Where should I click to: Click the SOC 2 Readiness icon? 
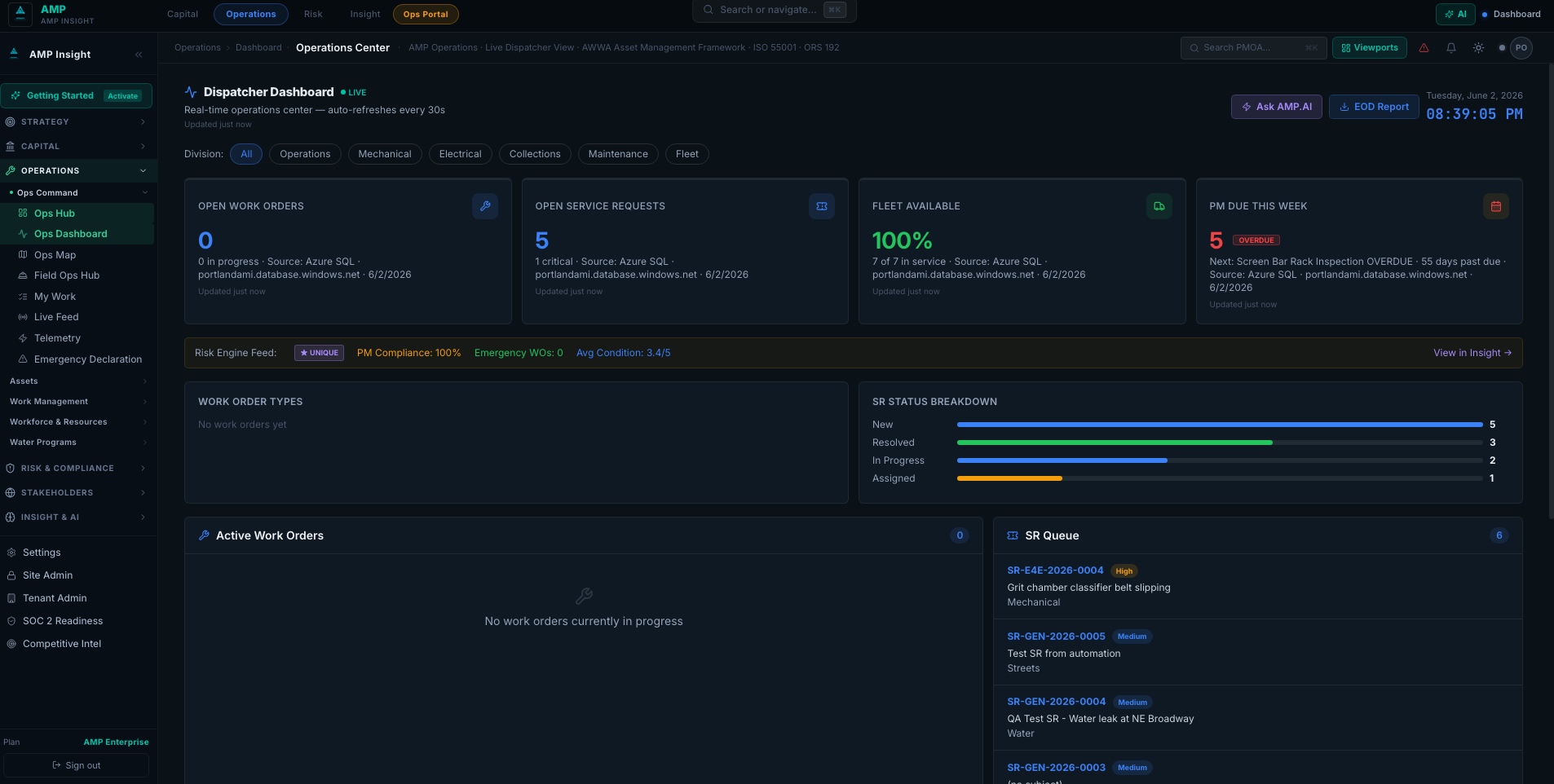(x=11, y=621)
